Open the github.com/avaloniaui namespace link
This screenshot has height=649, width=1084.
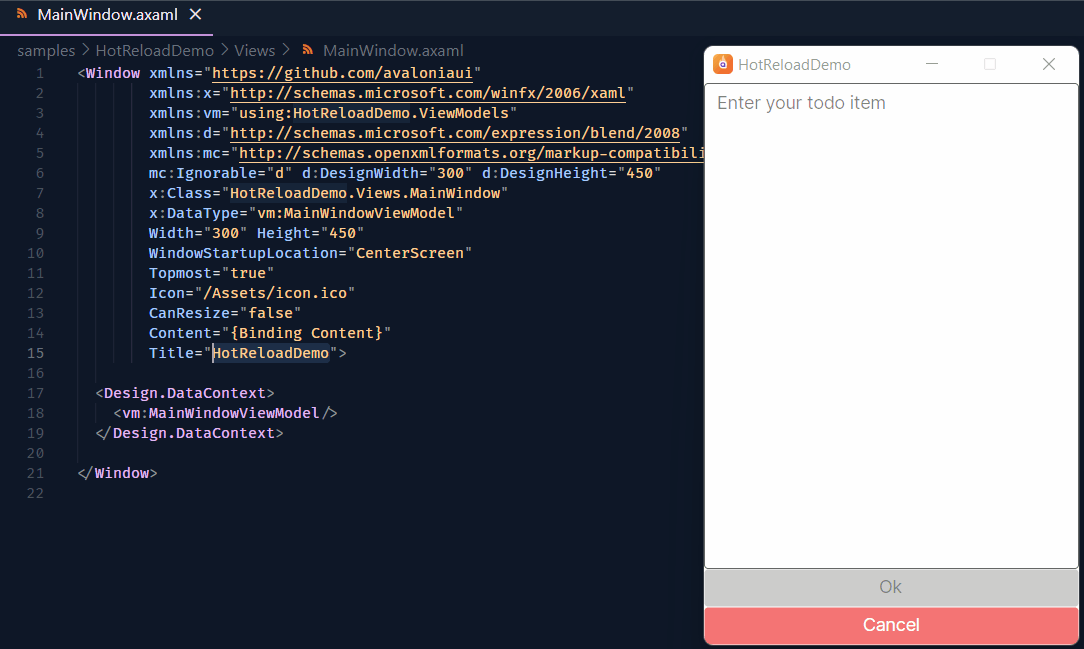(x=342, y=73)
